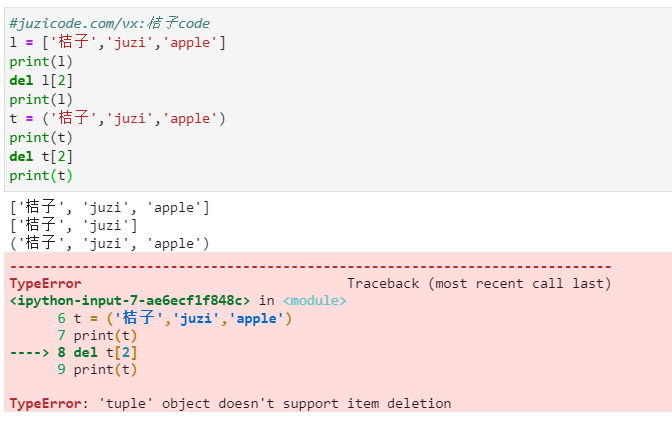Click the arrow-marked line 8 in the traceback
The width and height of the screenshot is (672, 421).
click(74, 352)
